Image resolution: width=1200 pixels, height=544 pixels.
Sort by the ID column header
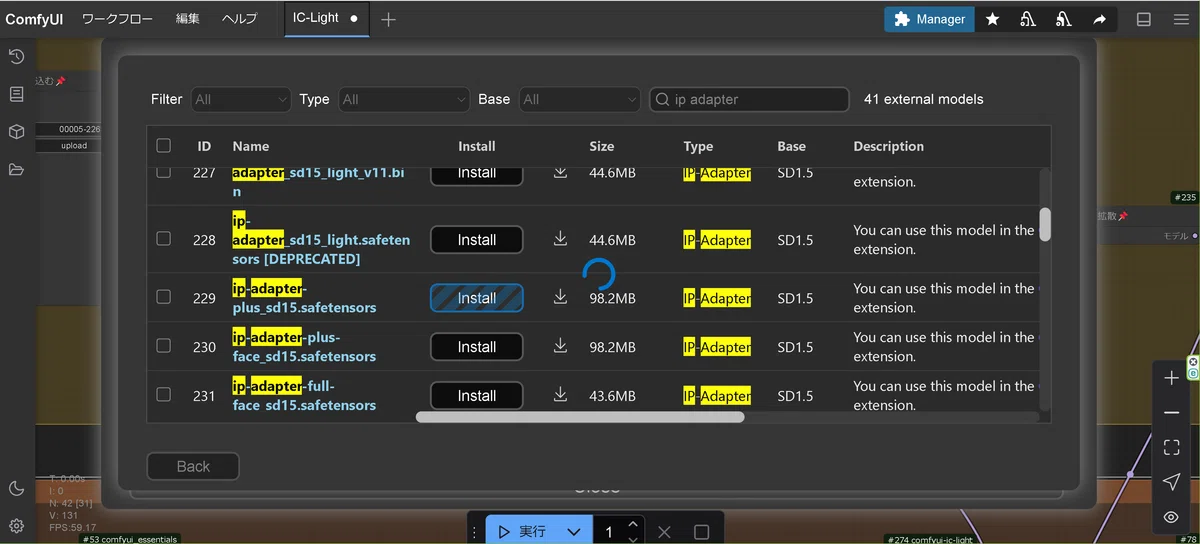[204, 146]
